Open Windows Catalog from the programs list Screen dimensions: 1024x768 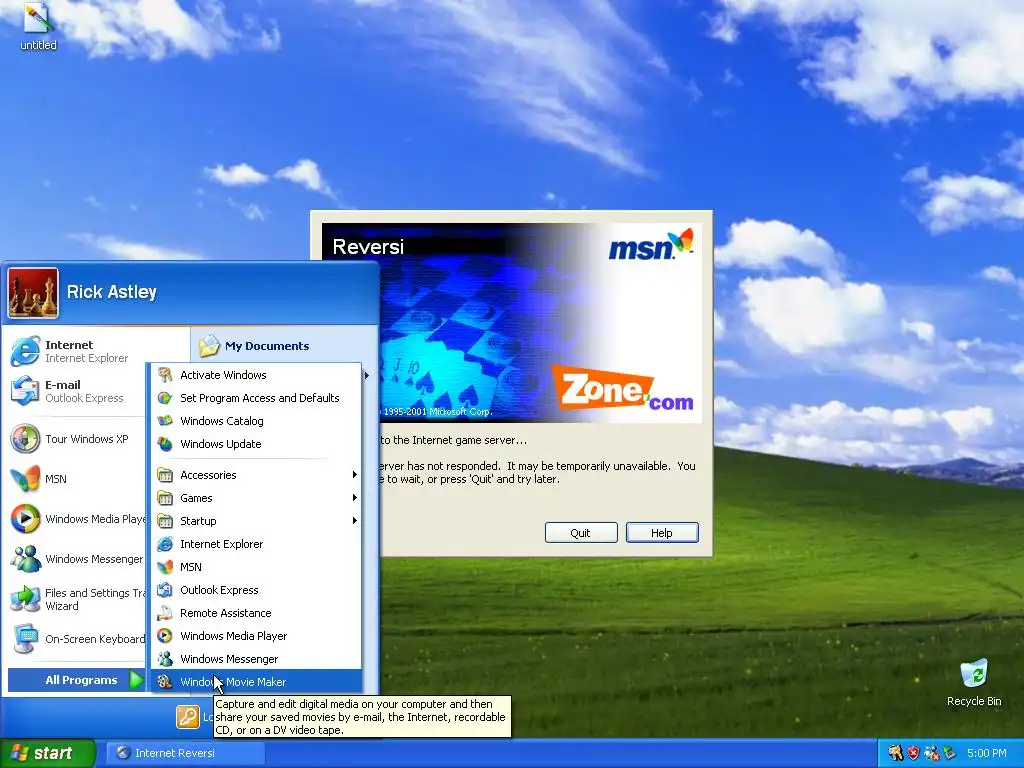tap(257, 421)
